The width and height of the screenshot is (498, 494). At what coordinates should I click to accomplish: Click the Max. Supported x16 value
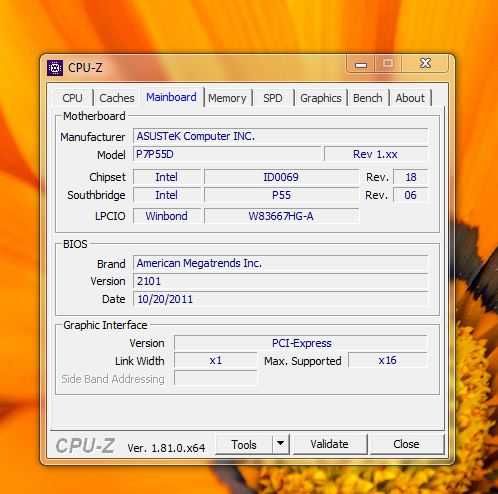(x=388, y=361)
